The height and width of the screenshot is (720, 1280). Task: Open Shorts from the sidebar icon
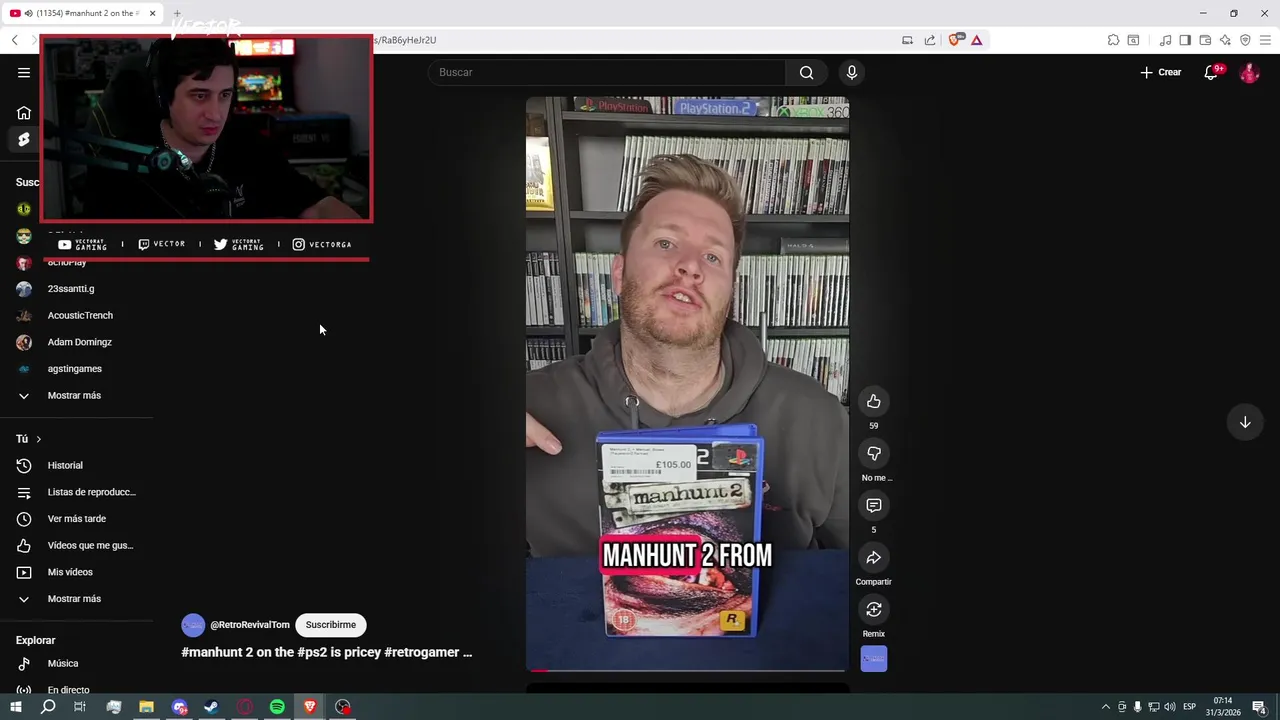point(24,140)
